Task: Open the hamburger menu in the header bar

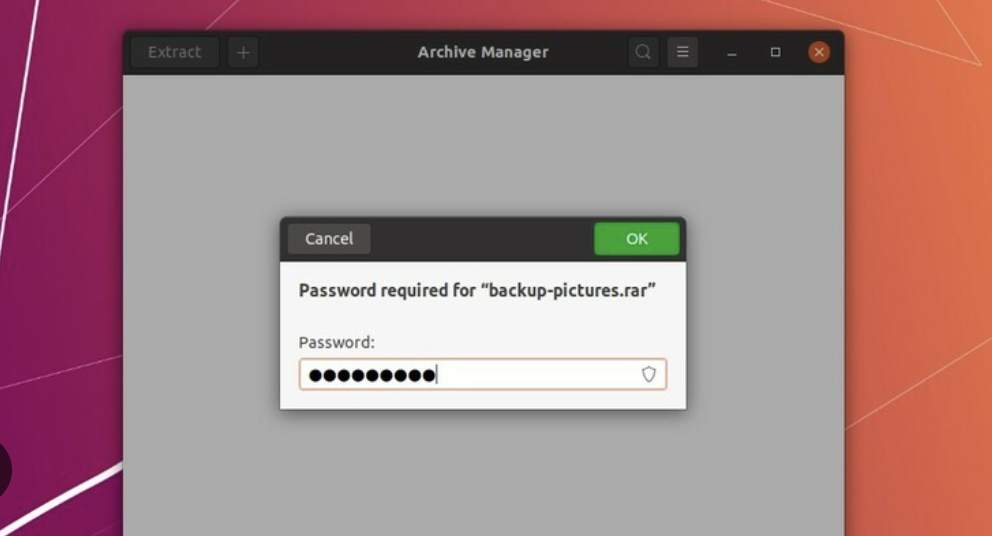Action: [683, 52]
